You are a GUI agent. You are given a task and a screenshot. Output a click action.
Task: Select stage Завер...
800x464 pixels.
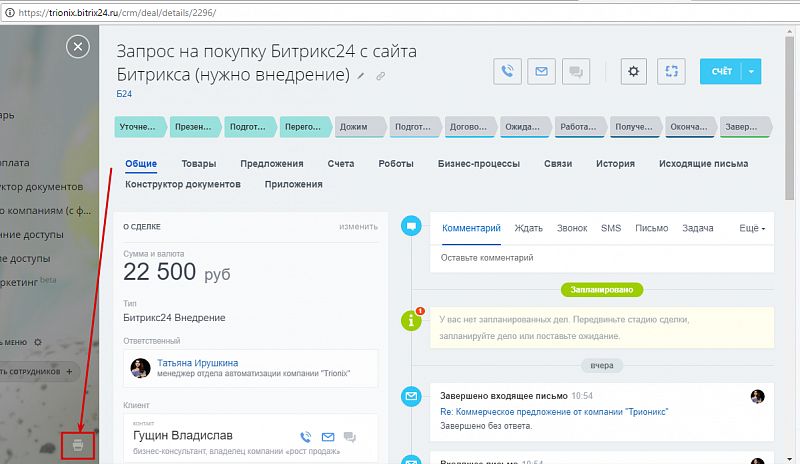[745, 127]
